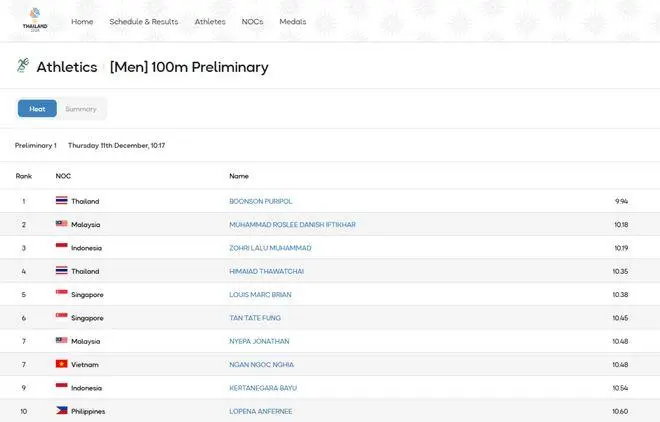Click Singapore flag beside Louis Marc Brian
660x422 pixels.
pyautogui.click(x=61, y=294)
